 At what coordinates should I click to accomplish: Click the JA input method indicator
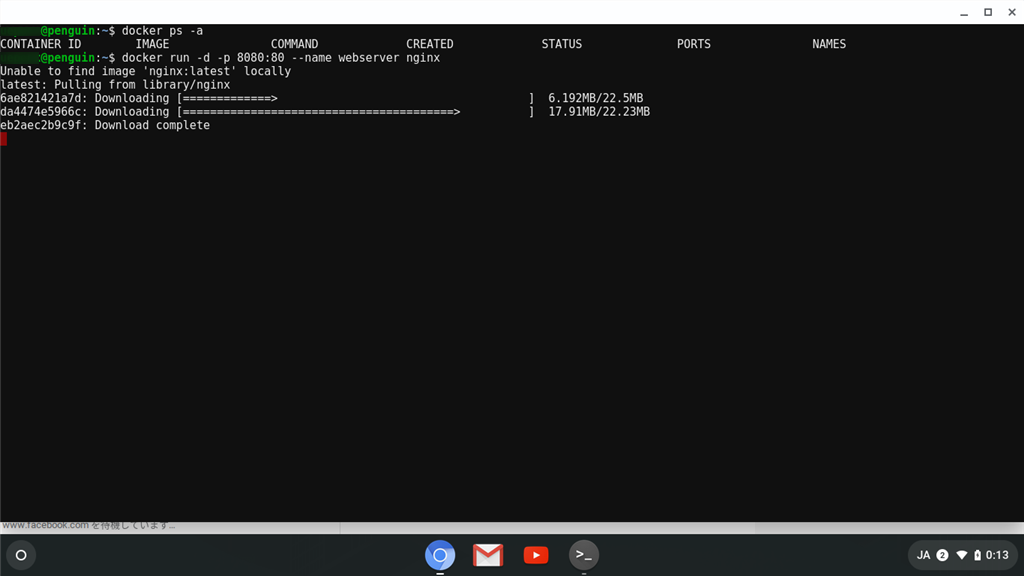[x=923, y=555]
